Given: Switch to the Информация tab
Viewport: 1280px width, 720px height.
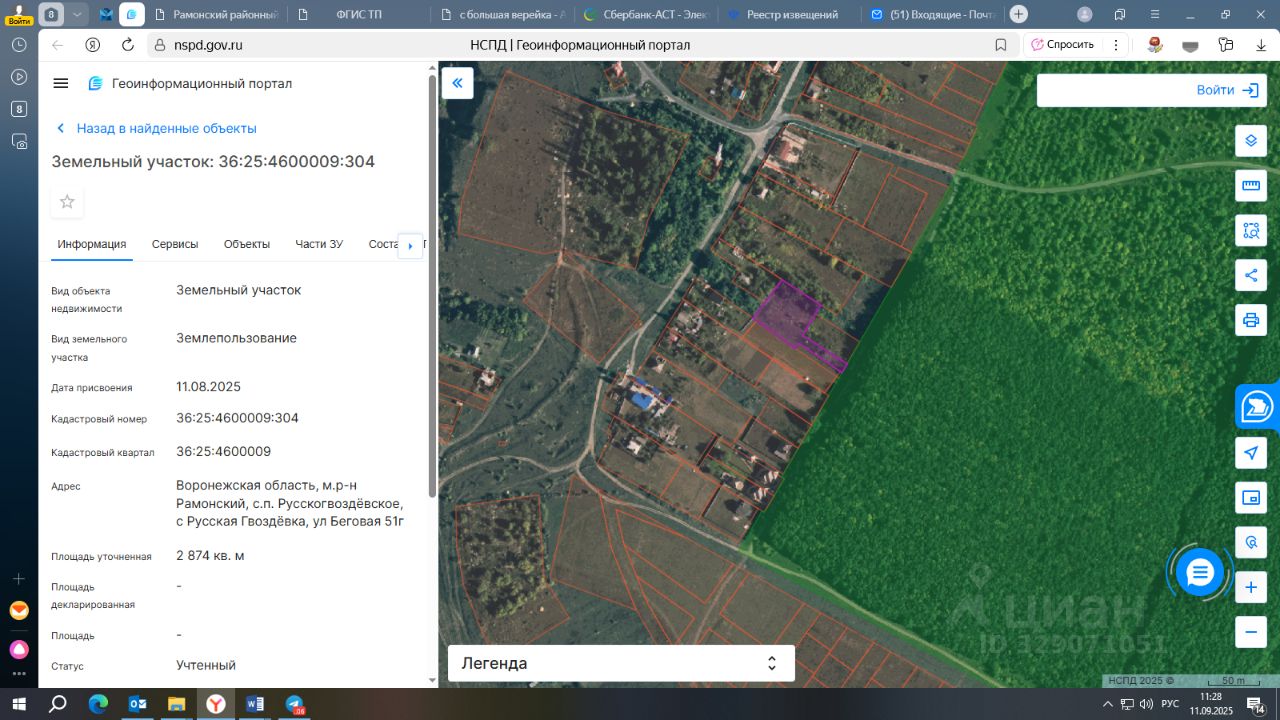Looking at the screenshot, I should point(92,244).
